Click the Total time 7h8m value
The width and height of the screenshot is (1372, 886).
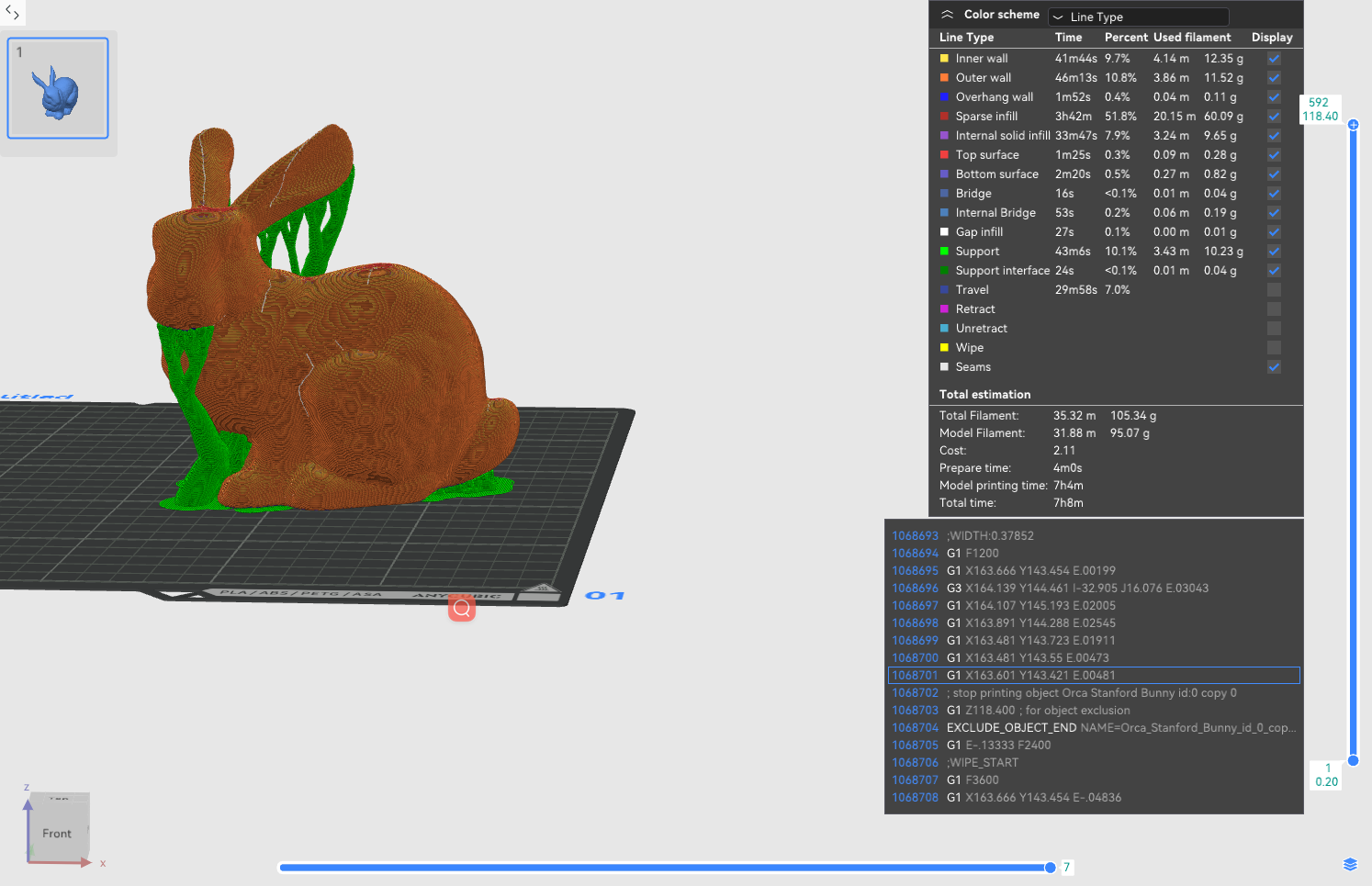pyautogui.click(x=1068, y=502)
